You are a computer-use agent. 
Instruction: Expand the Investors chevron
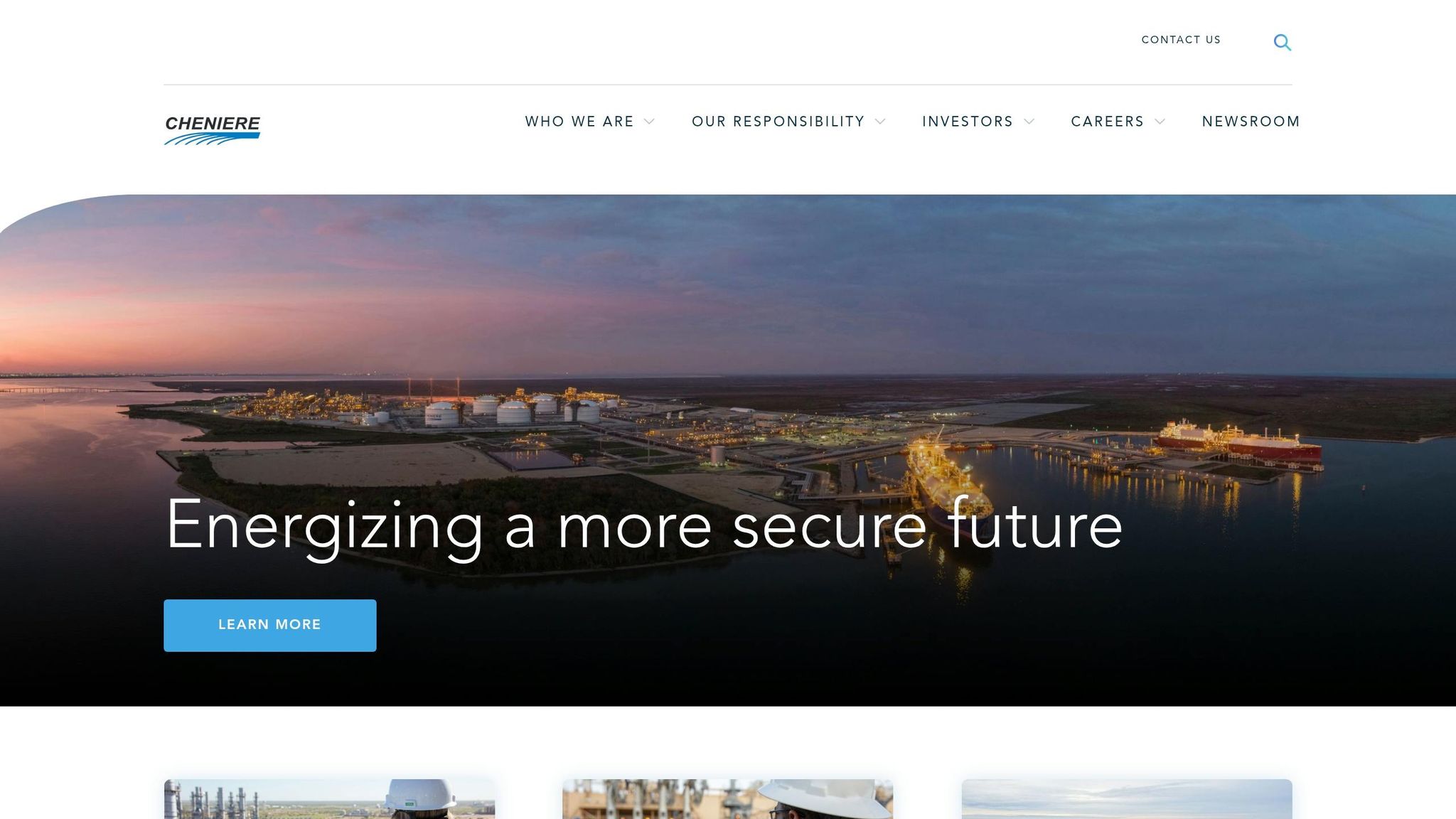pos(1029,122)
